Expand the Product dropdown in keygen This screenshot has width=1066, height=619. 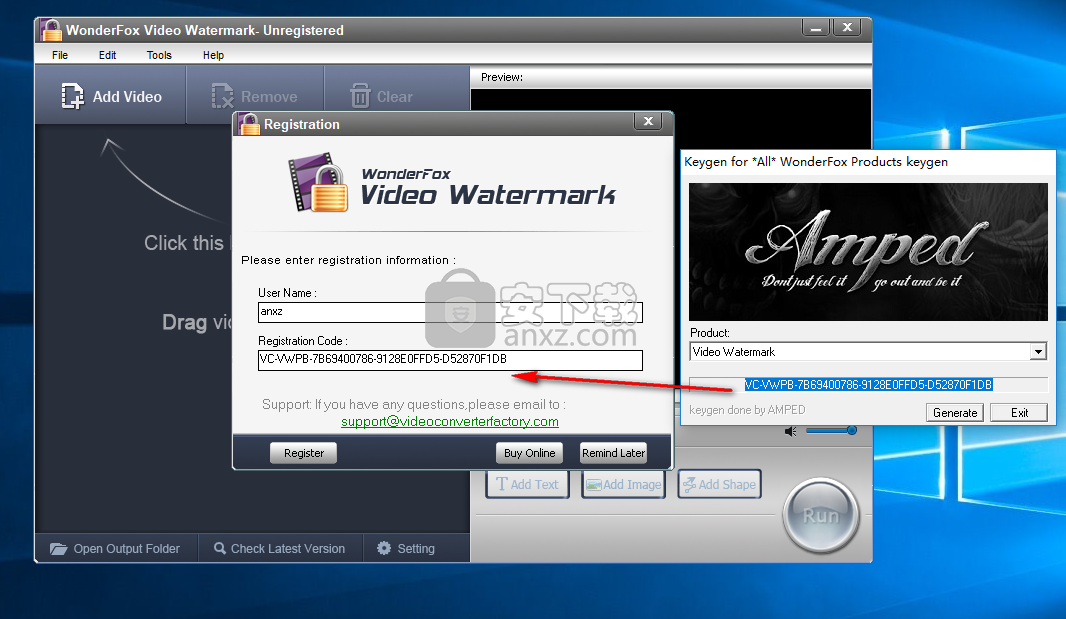1037,352
